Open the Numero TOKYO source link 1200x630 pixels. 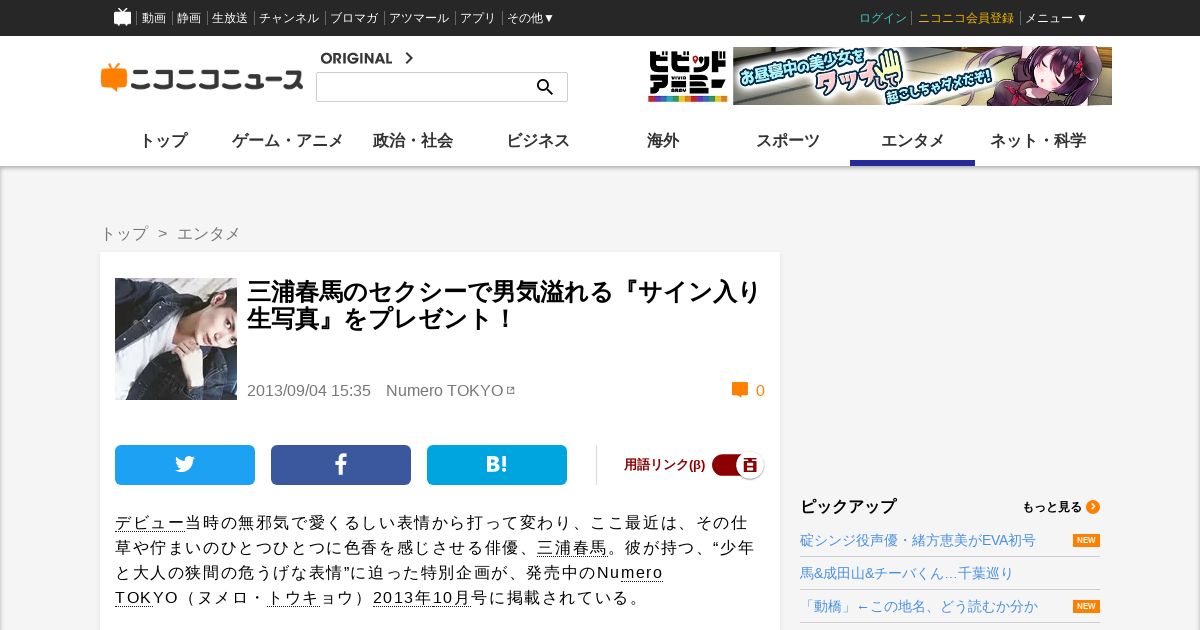pyautogui.click(x=445, y=390)
